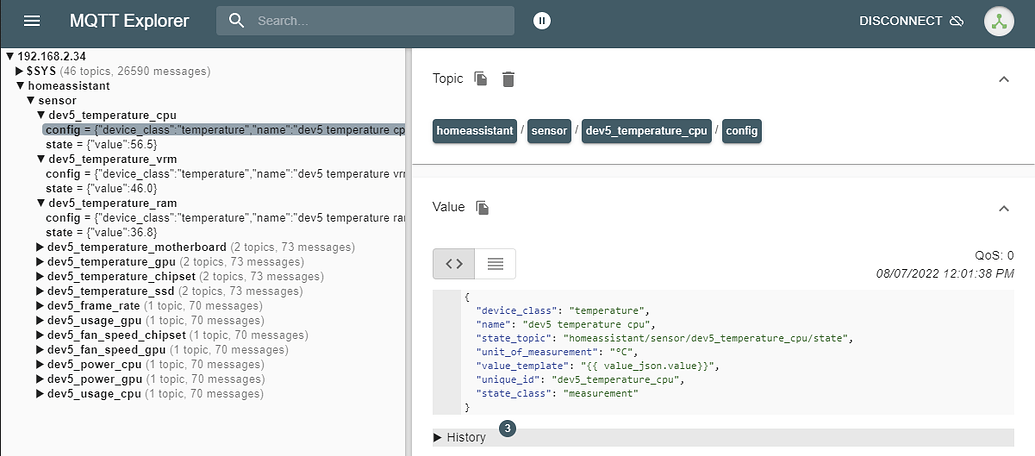Collapse the Value panel
1035x456 pixels.
(1004, 207)
